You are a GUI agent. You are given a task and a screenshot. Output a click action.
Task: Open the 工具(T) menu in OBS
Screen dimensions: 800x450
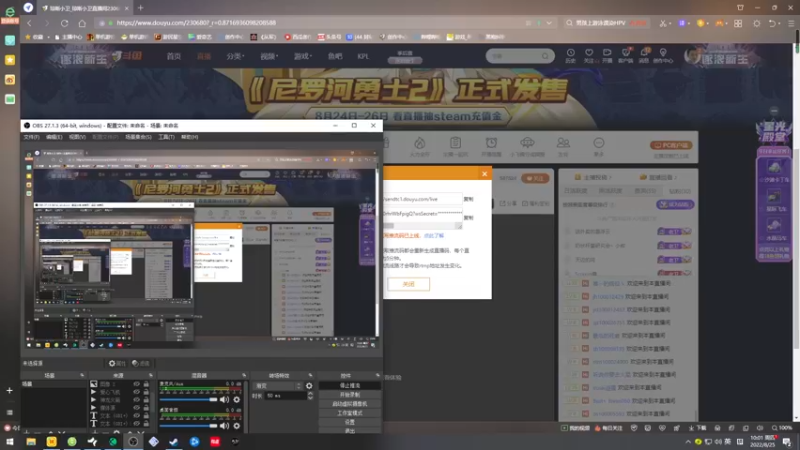[x=166, y=137]
